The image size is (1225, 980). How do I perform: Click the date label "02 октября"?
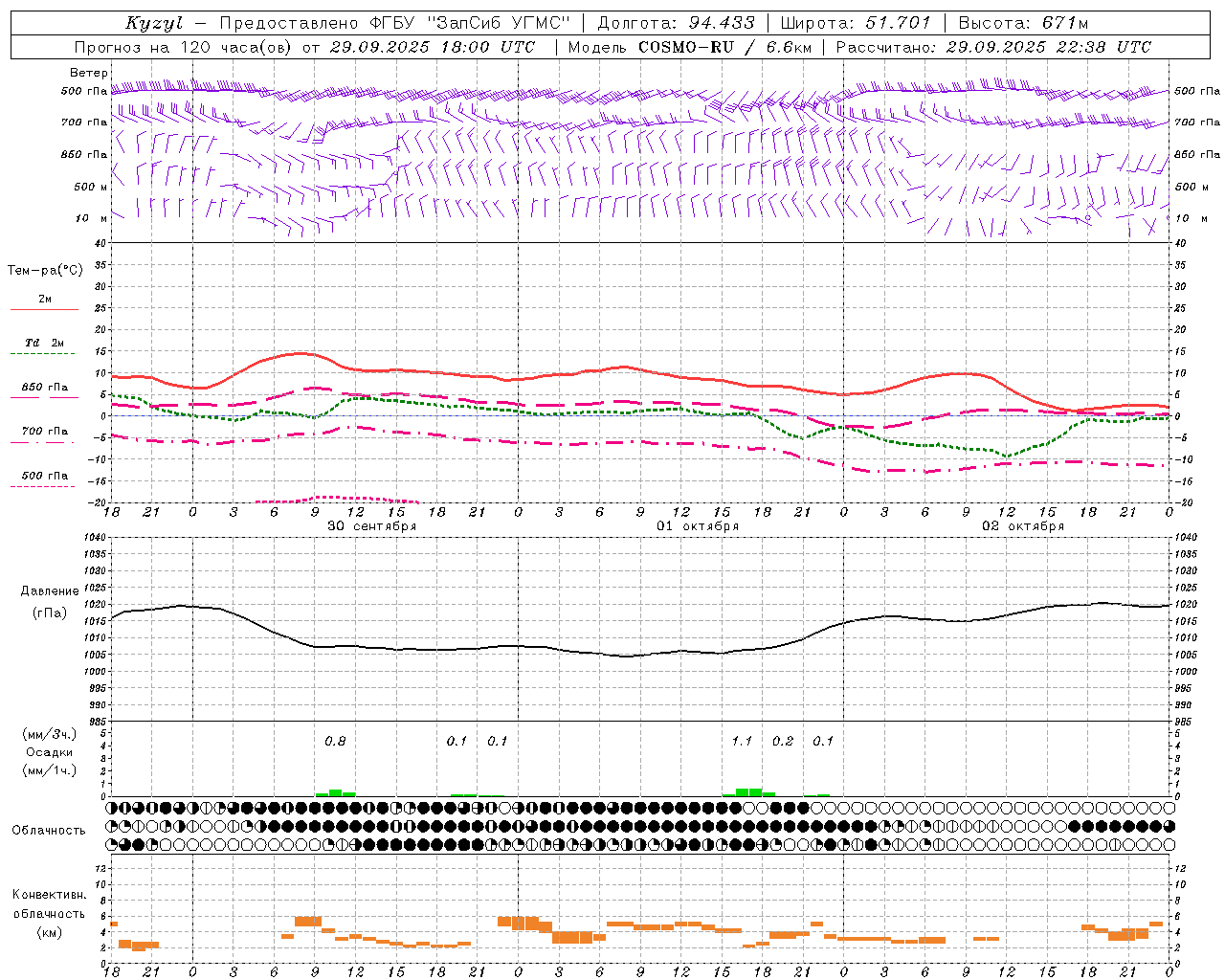pos(1023,526)
